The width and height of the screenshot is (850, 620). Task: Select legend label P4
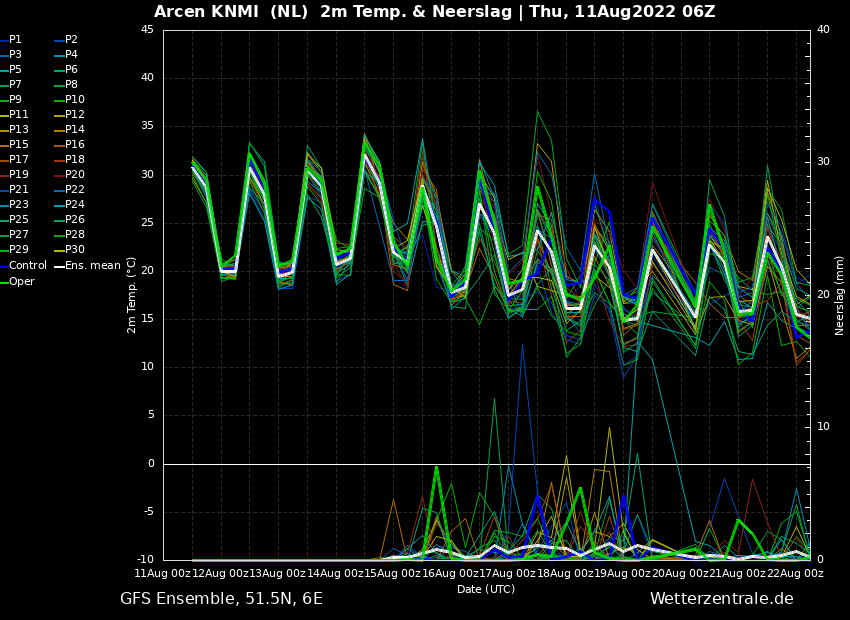pos(72,54)
